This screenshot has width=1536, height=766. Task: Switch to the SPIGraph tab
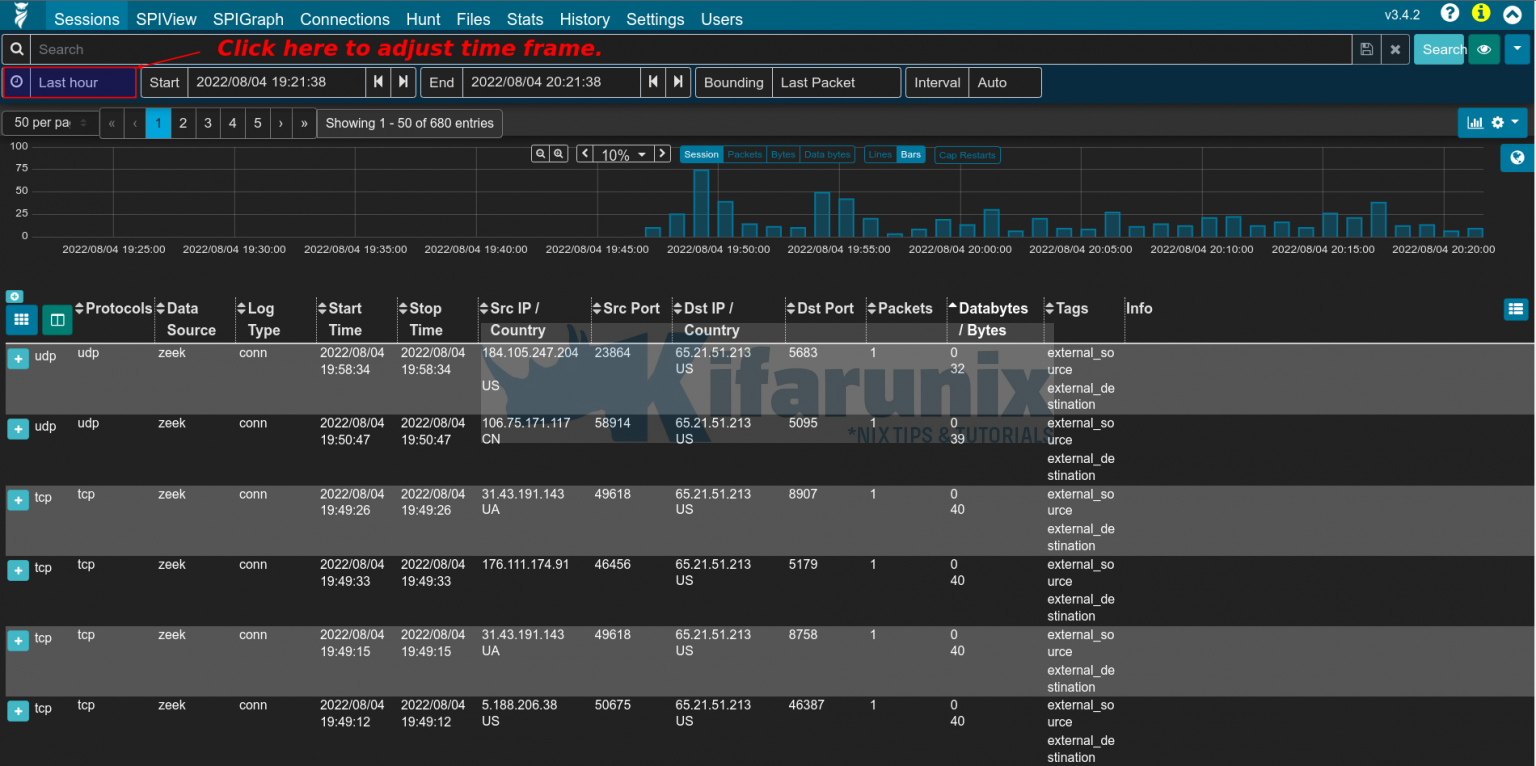(x=247, y=19)
